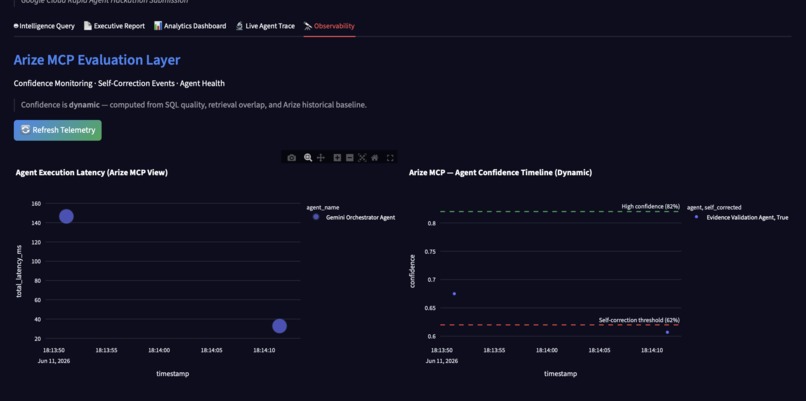Click the total_latency_ms axis label
Image resolution: width=806 pixels, height=401 pixels.
point(19,271)
